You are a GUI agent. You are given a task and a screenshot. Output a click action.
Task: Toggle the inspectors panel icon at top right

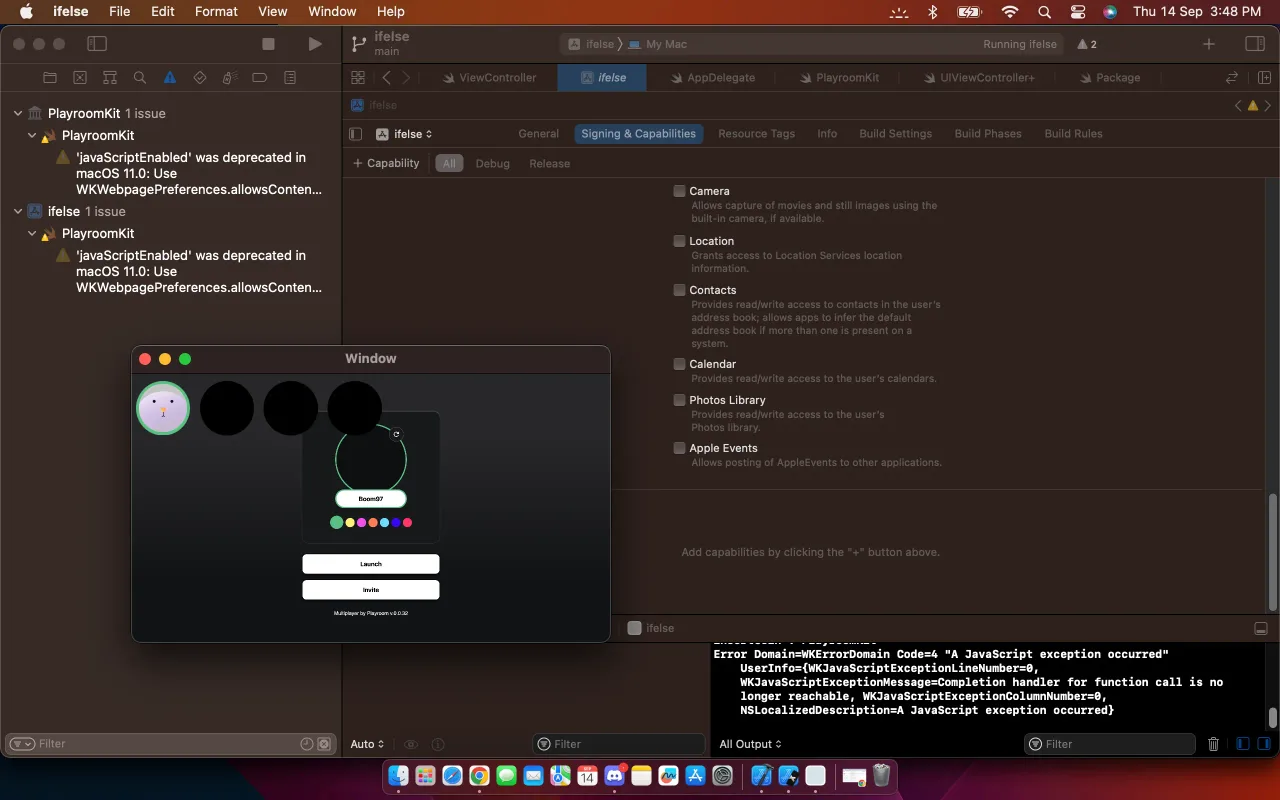click(1254, 44)
